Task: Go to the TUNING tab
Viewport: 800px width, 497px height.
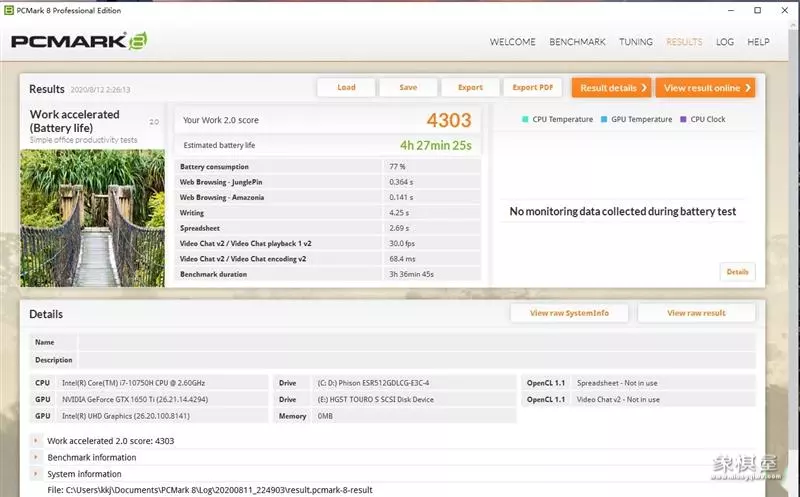Action: [x=636, y=42]
